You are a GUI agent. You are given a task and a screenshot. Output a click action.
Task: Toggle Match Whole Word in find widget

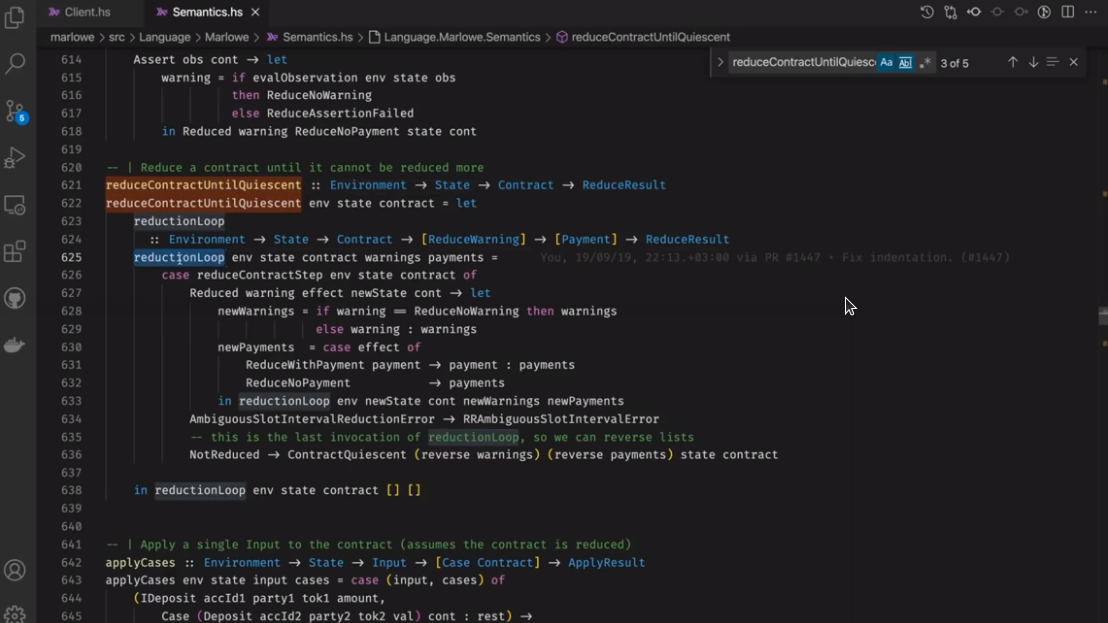pyautogui.click(x=905, y=62)
